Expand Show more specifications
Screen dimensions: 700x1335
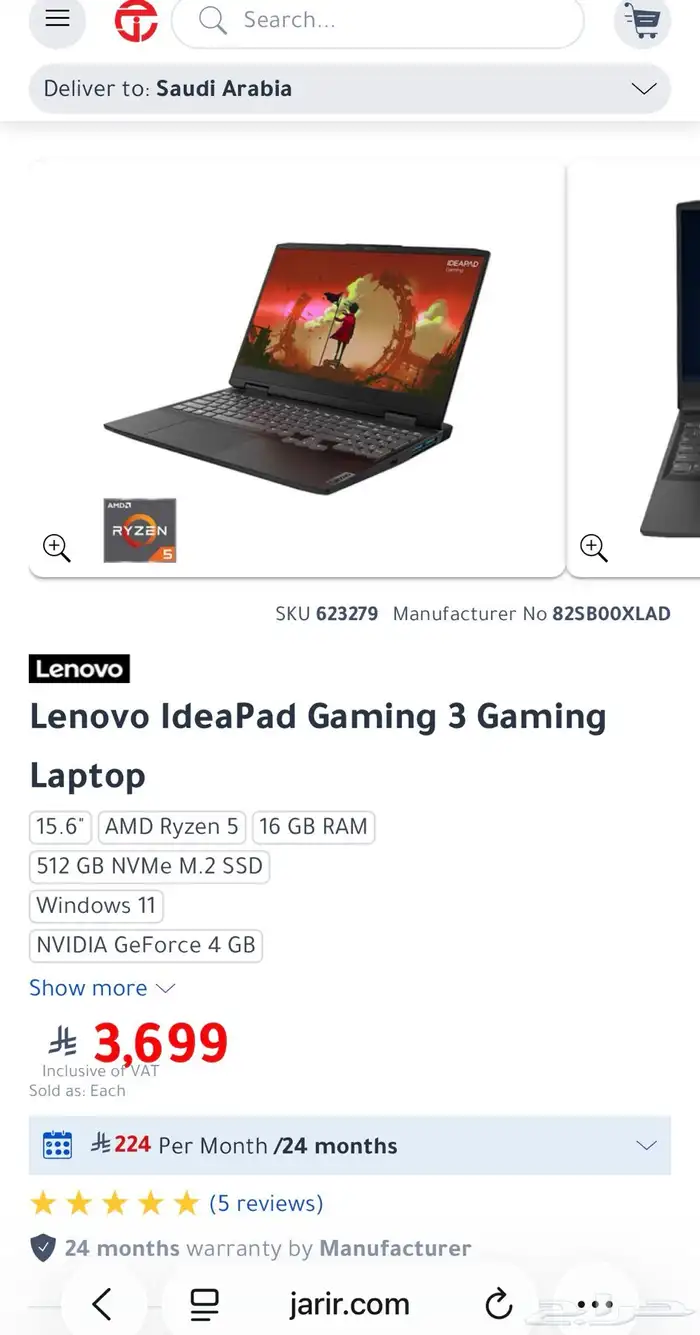(102, 988)
